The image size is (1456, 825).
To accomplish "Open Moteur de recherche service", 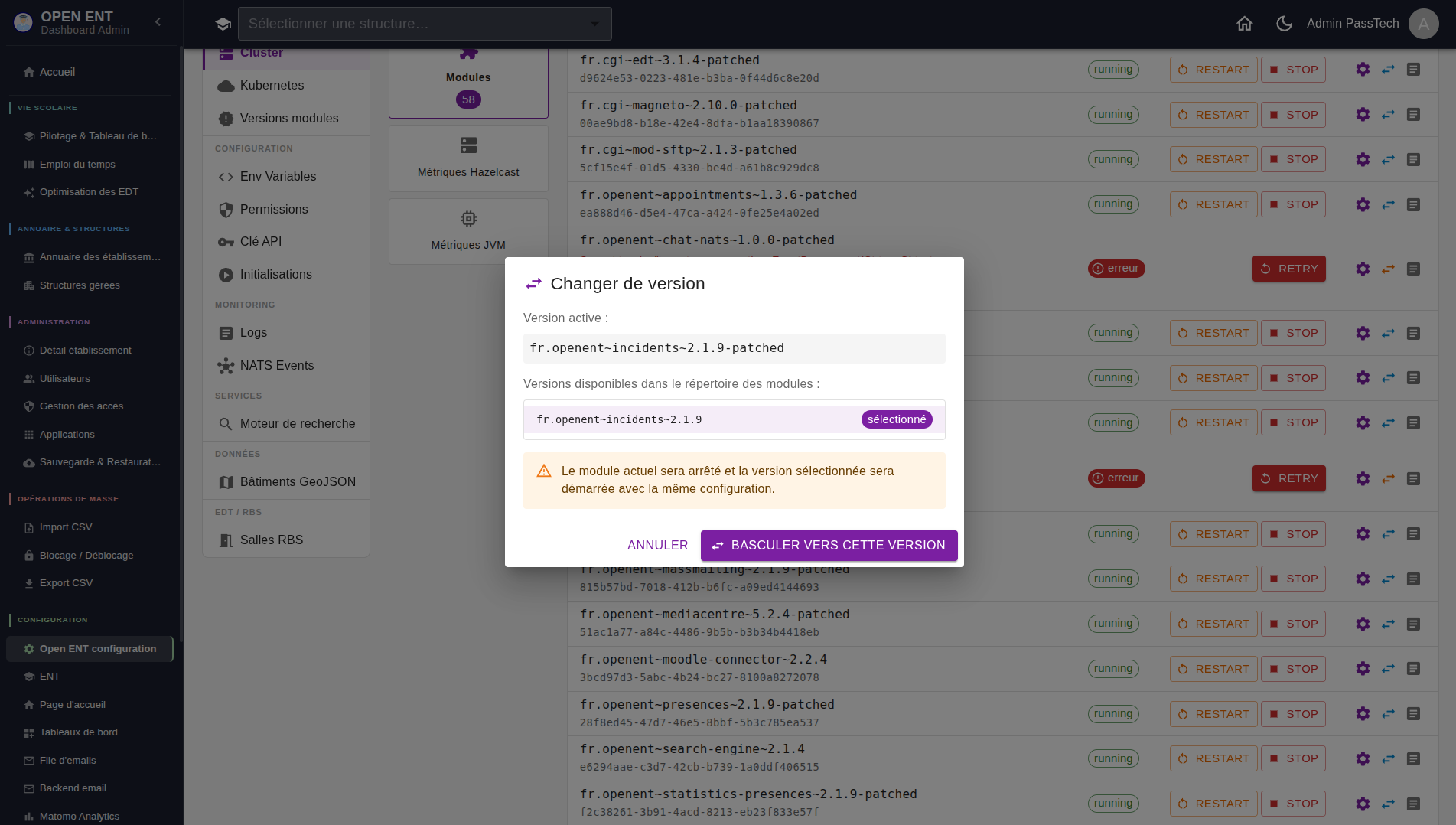I will click(286, 424).
